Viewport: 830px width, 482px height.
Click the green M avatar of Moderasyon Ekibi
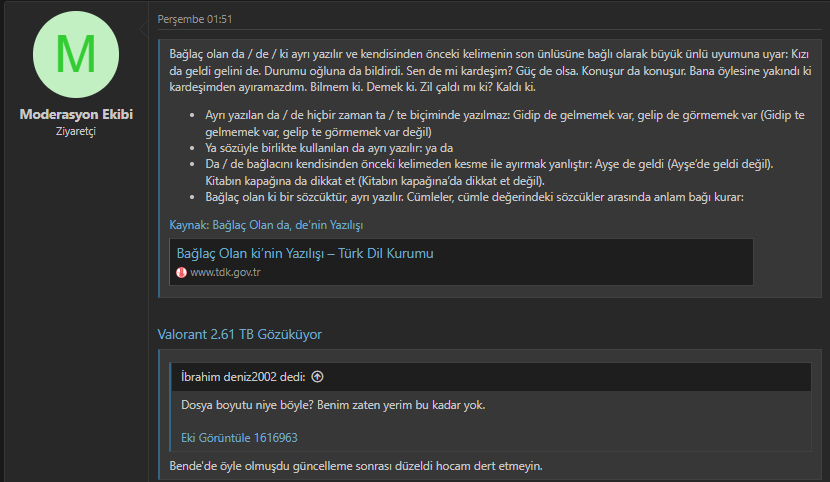(76, 54)
